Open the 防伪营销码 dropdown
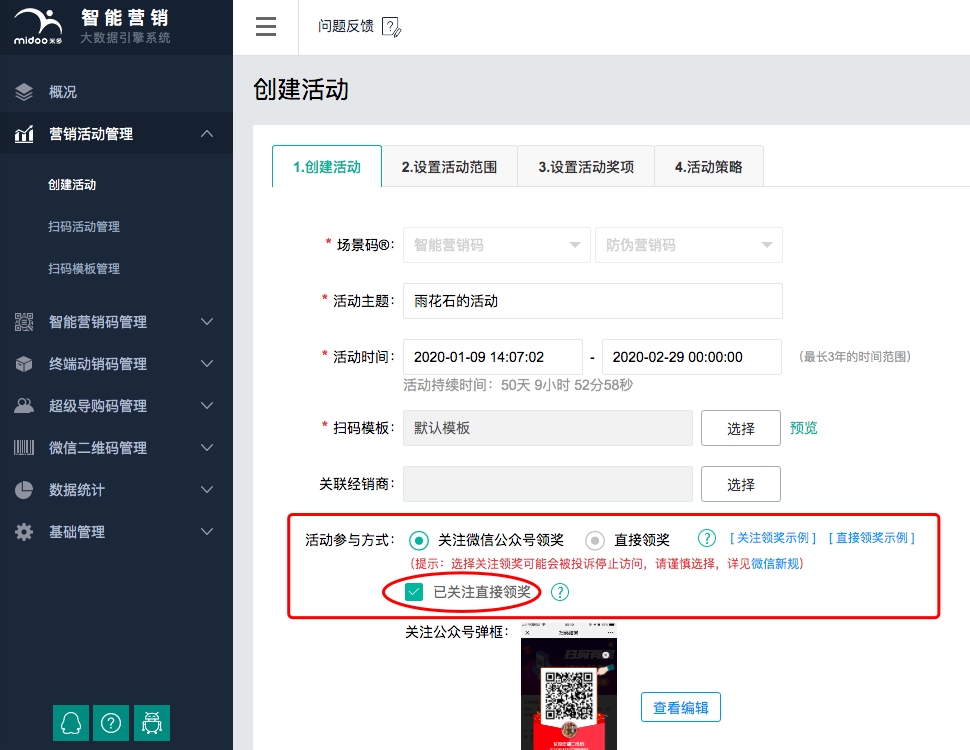This screenshot has height=750, width=970. click(x=689, y=245)
